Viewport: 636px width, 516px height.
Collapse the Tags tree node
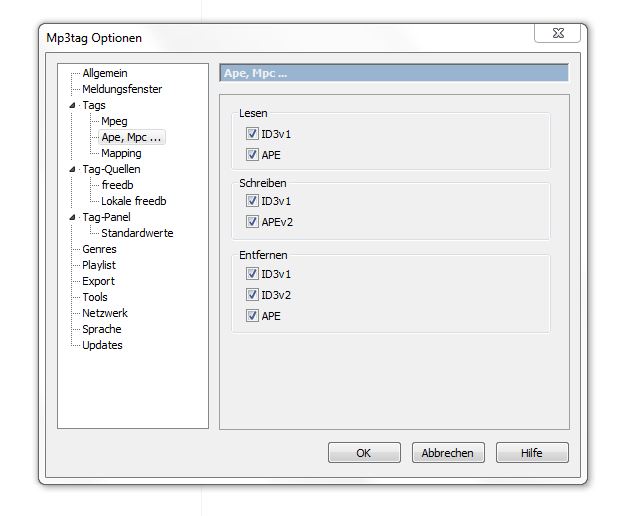pos(72,105)
